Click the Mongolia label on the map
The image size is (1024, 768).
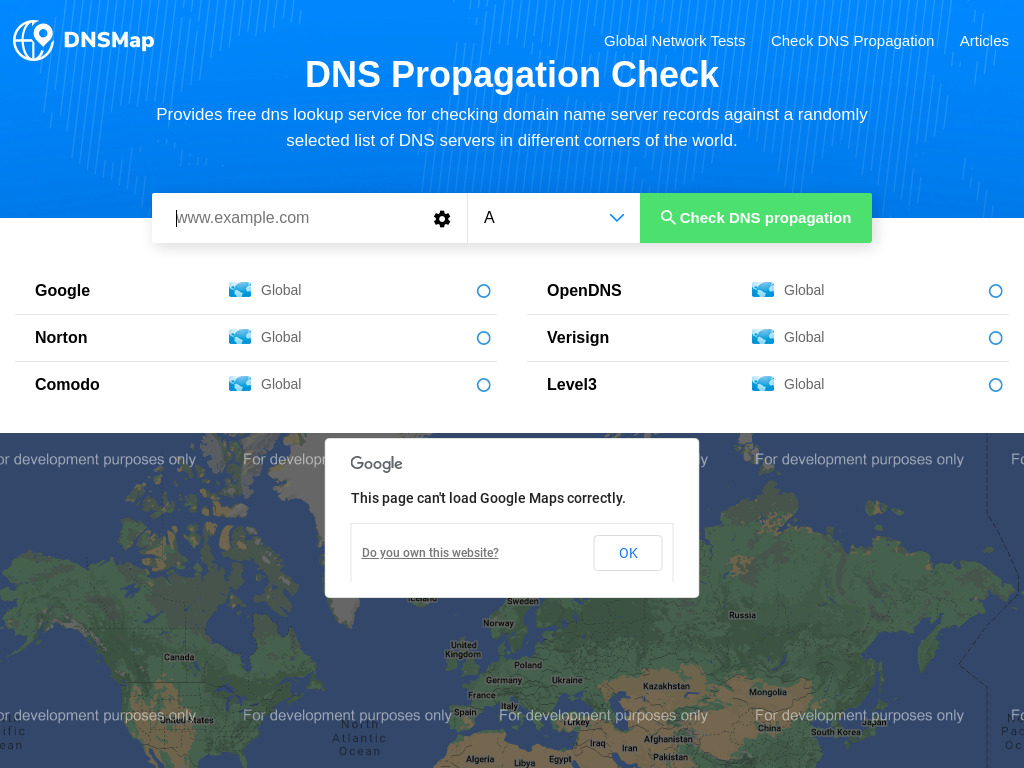[768, 692]
